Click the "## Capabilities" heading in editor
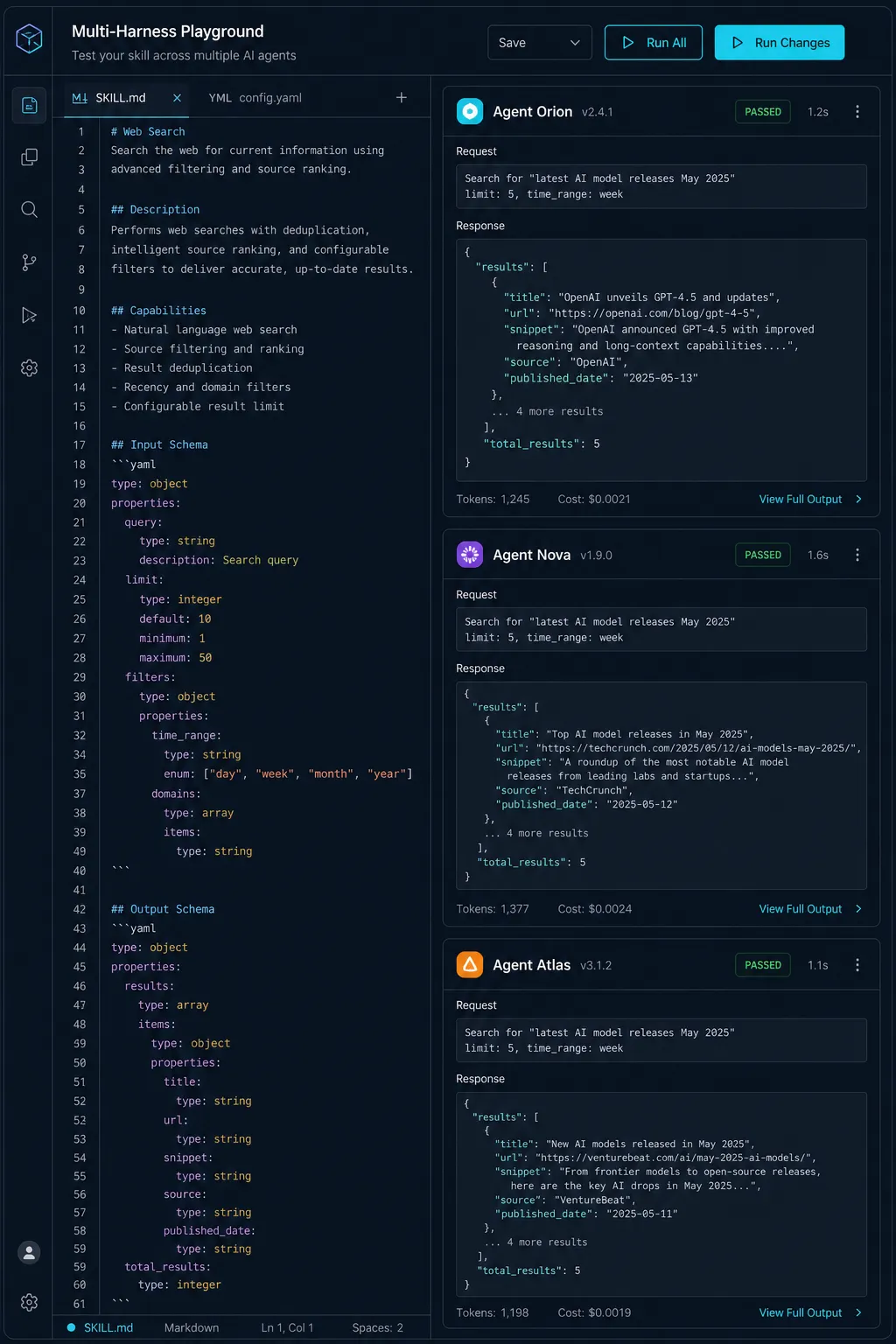The height and width of the screenshot is (1344, 896). tap(158, 311)
